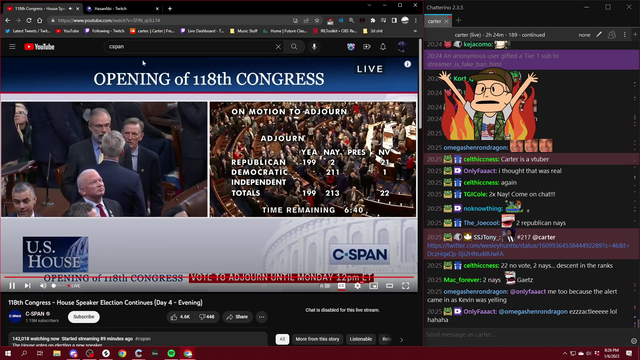Clear the YouTube search box text
640x360 pixels.
pyautogui.click(x=278, y=47)
